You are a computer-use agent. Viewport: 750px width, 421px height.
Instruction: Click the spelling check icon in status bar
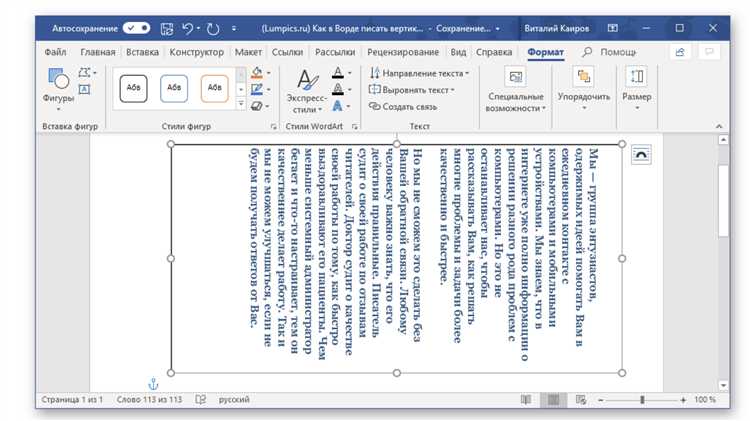click(x=202, y=399)
